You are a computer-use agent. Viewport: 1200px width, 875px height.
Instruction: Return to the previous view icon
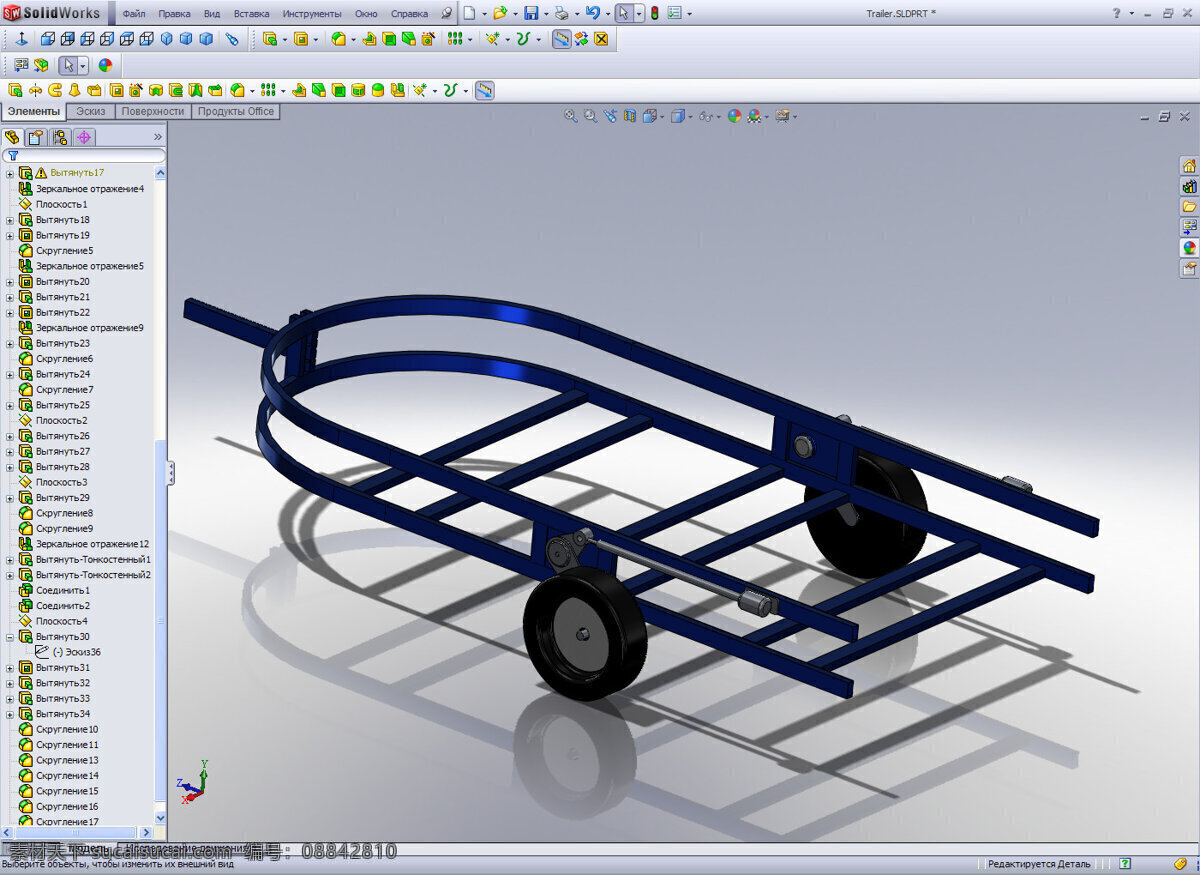610,116
